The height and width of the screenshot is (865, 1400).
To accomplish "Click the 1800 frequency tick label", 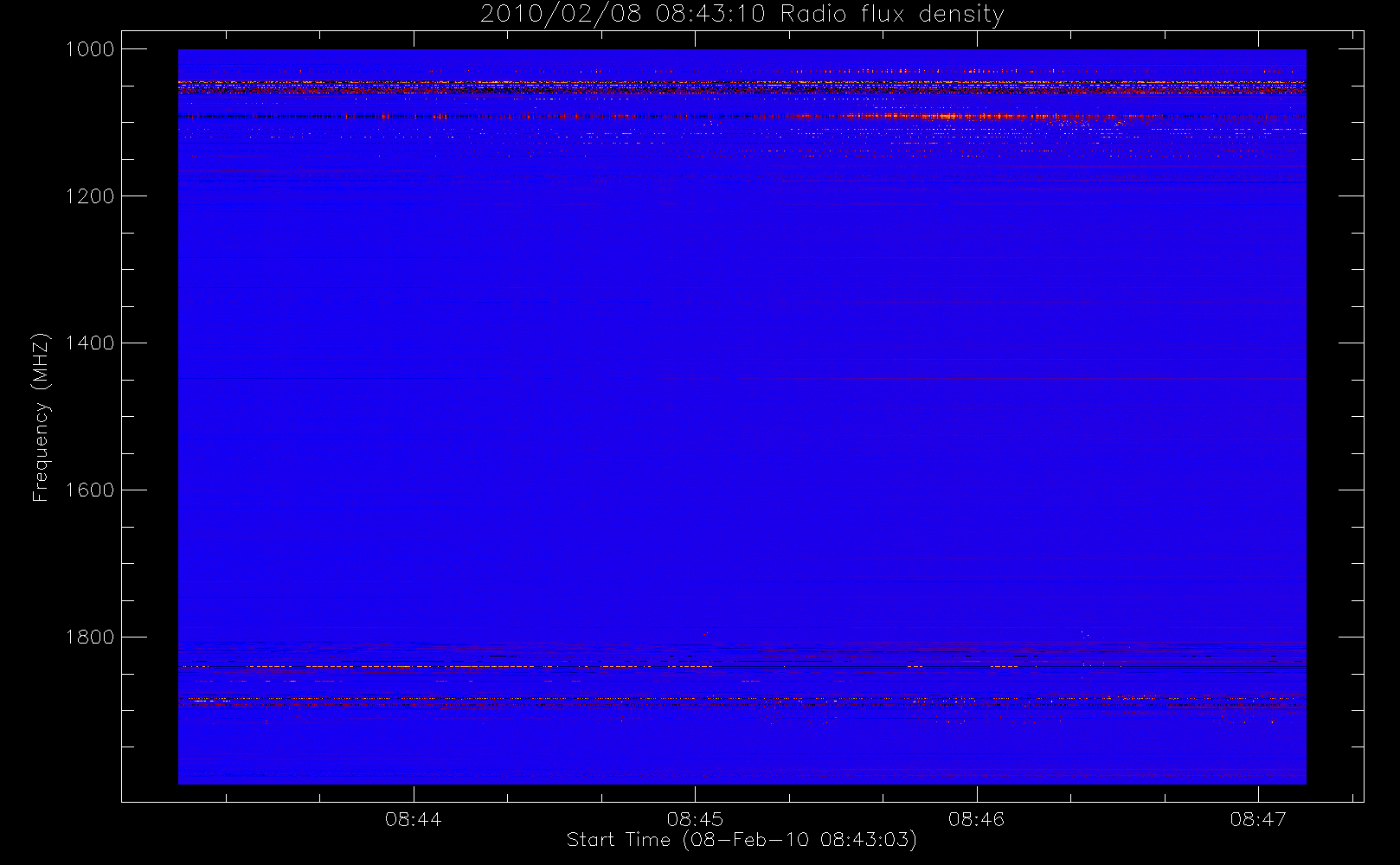I will click(90, 638).
